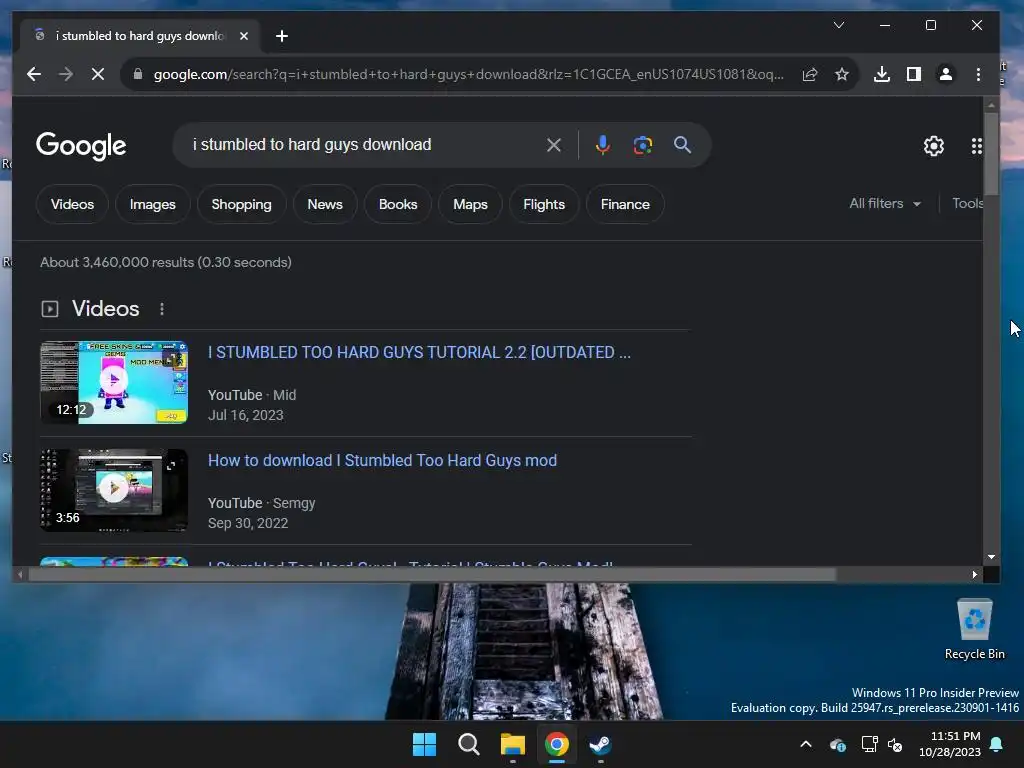1024x768 pixels.
Task: Open 'I STUMBLED TOO HARD GUYS TUTORIAL 2.2' link
Action: tap(419, 353)
